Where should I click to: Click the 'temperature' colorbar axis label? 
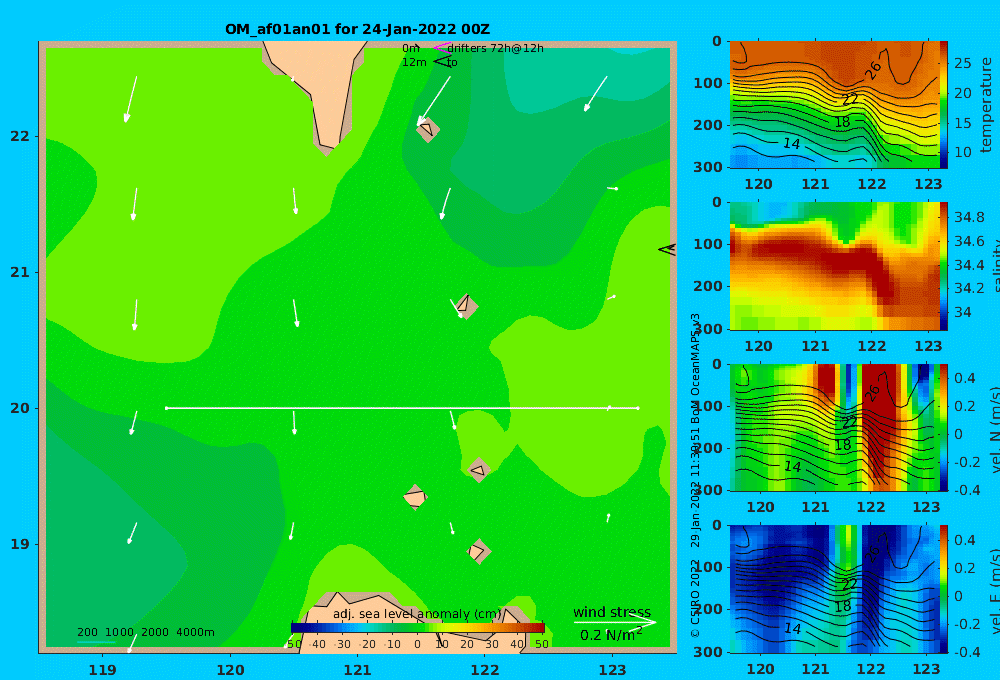[x=986, y=105]
